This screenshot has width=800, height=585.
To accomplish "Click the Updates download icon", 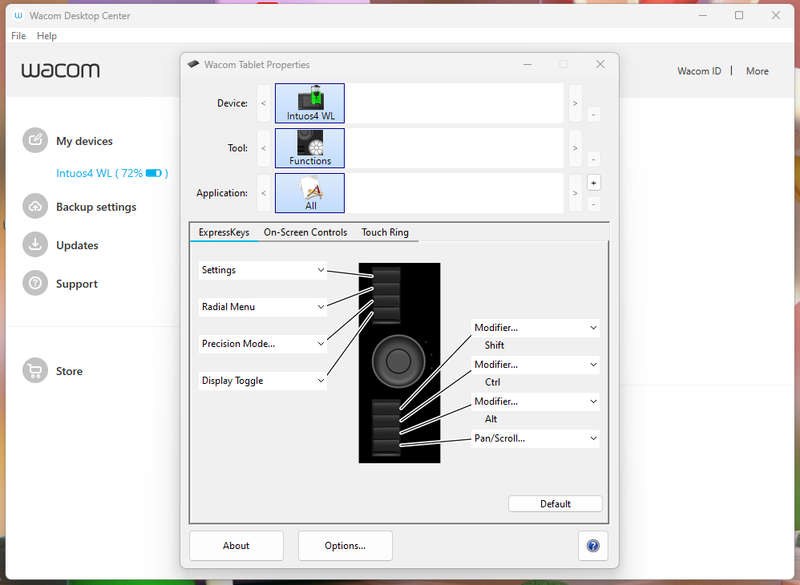I will pyautogui.click(x=35, y=245).
